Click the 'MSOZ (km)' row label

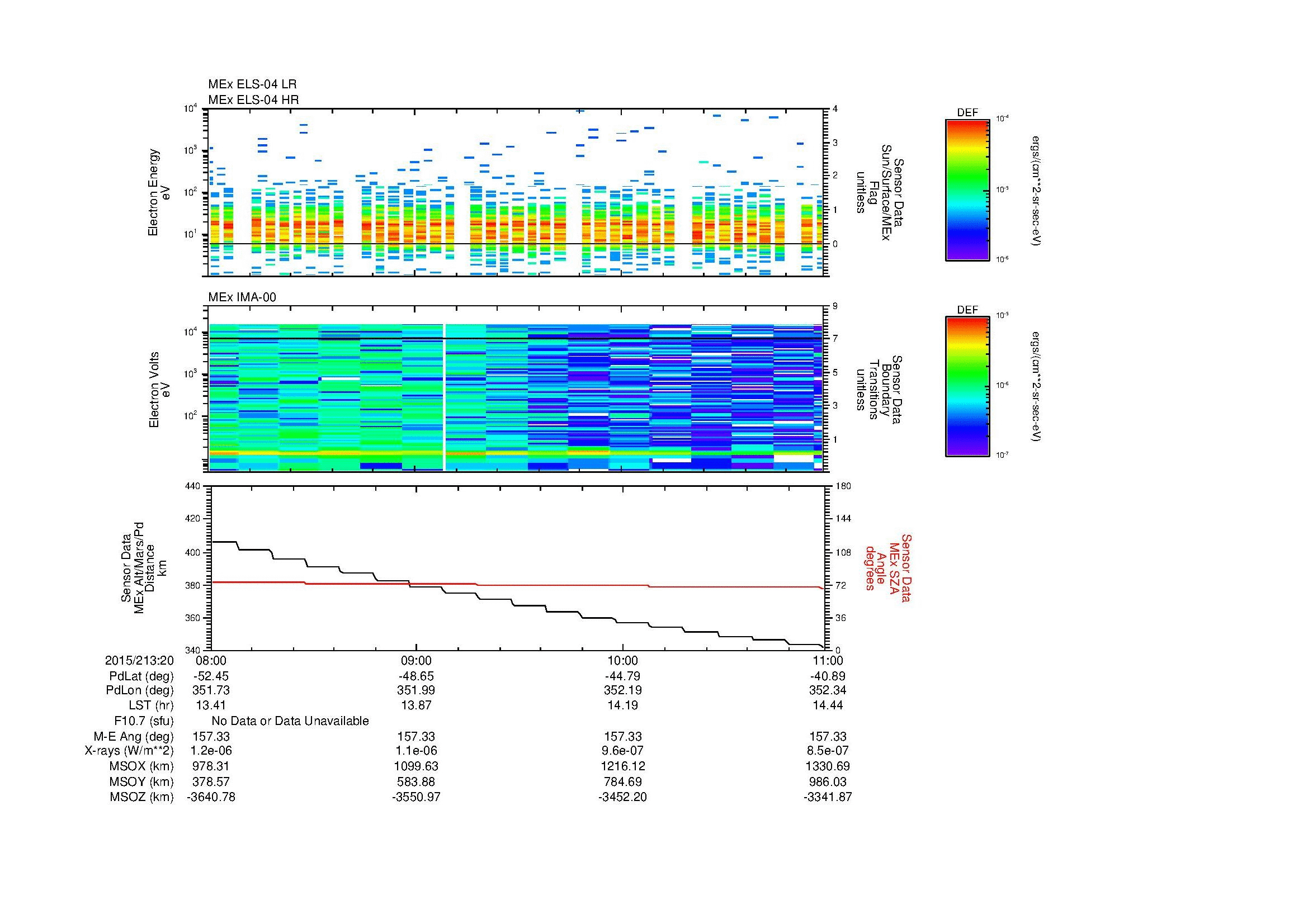coord(142,797)
